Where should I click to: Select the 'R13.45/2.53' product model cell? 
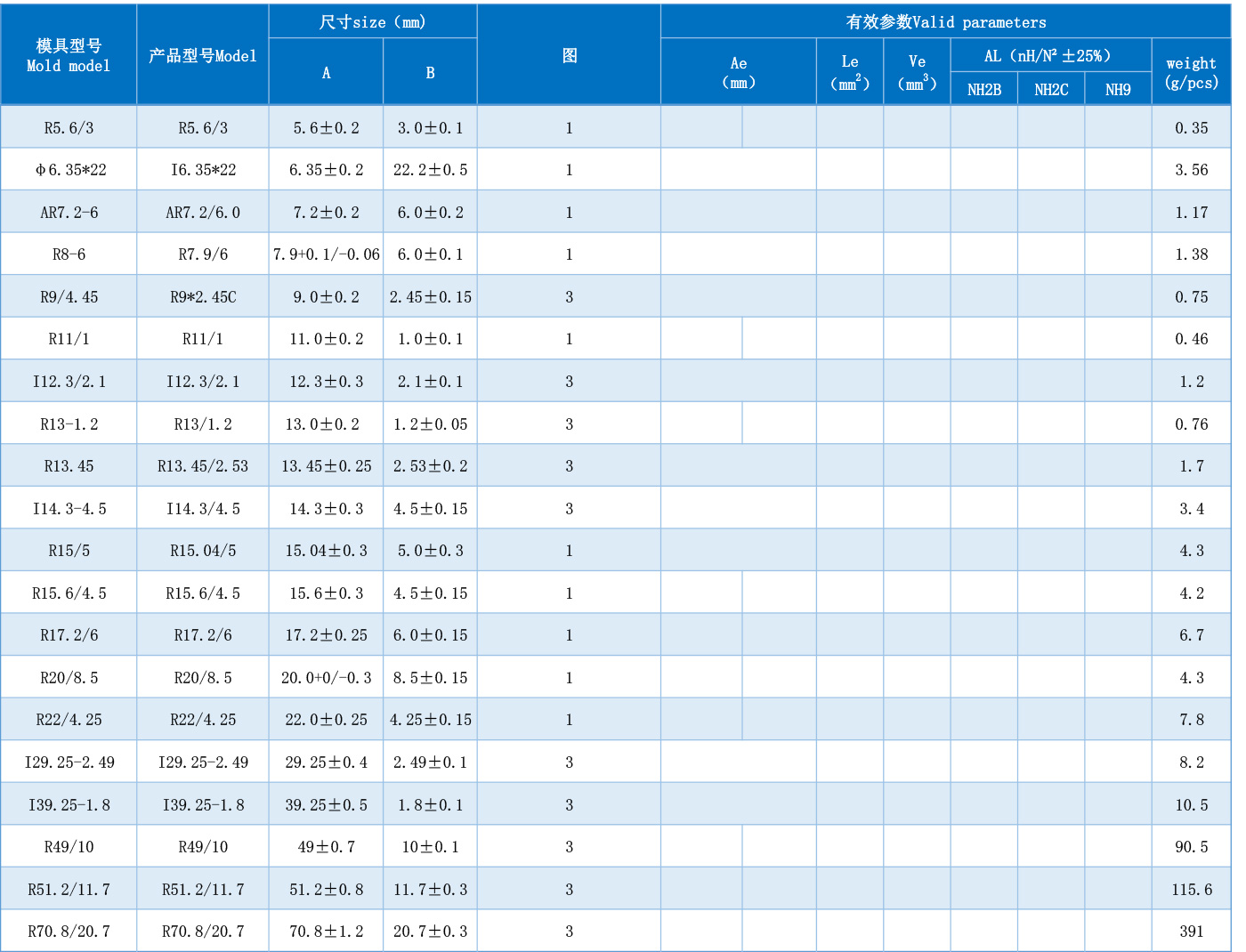(x=203, y=466)
